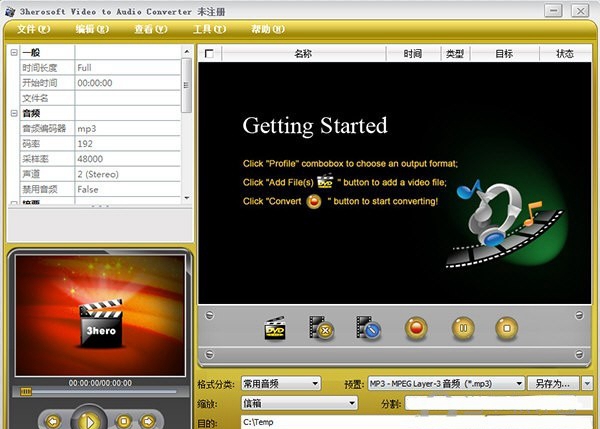
Task: Click the 00:00:00/00:00:00 time display
Action: tap(100, 383)
